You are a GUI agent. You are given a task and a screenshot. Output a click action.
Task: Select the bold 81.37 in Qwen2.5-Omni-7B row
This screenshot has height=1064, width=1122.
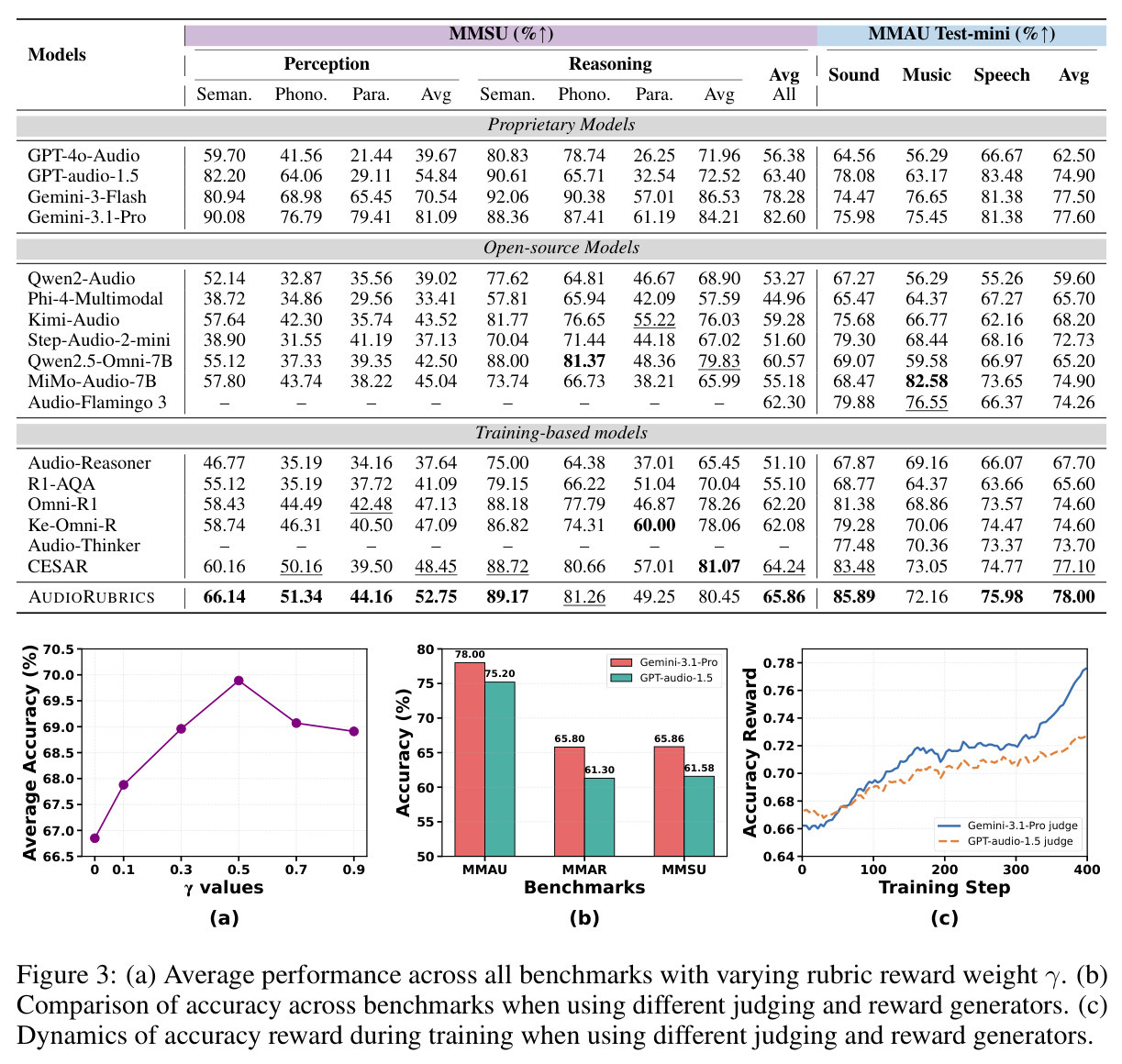click(x=584, y=360)
